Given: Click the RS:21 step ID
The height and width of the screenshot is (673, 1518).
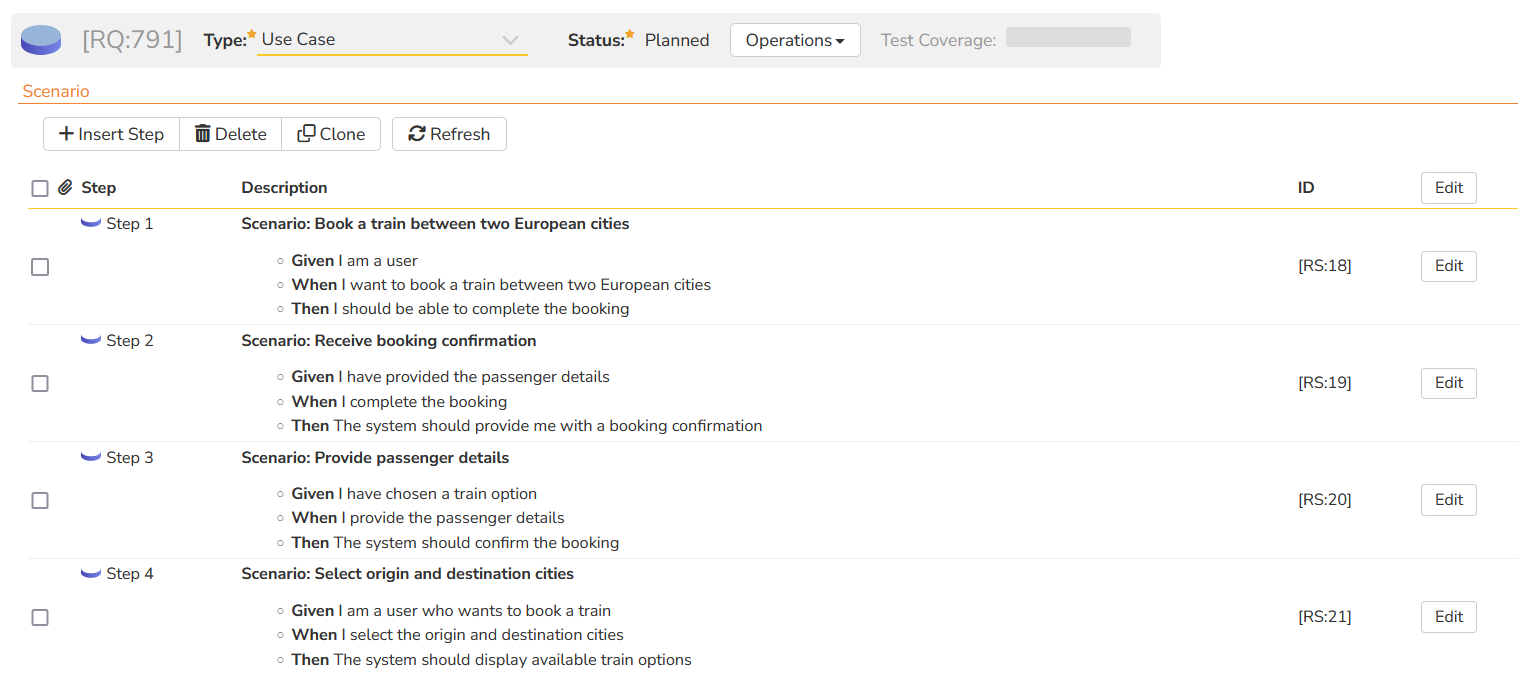Looking at the screenshot, I should pos(1324,617).
